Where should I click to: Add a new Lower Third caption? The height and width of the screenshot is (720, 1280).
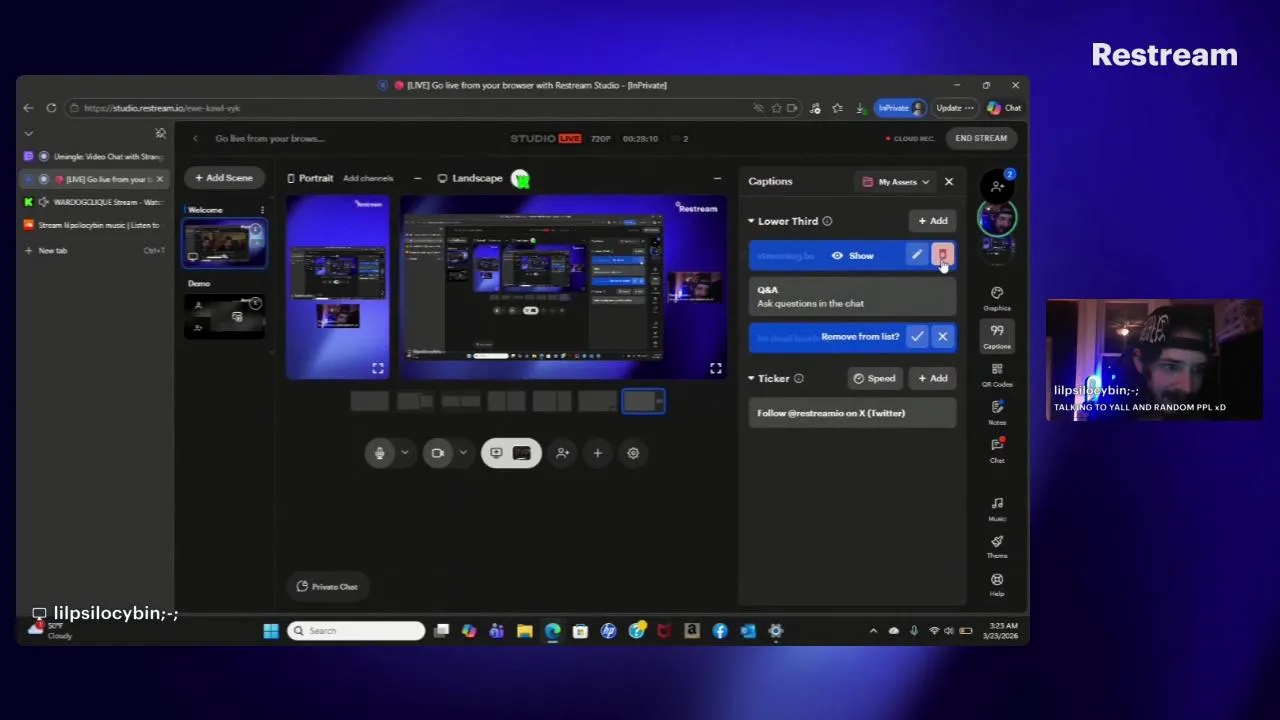(x=933, y=221)
